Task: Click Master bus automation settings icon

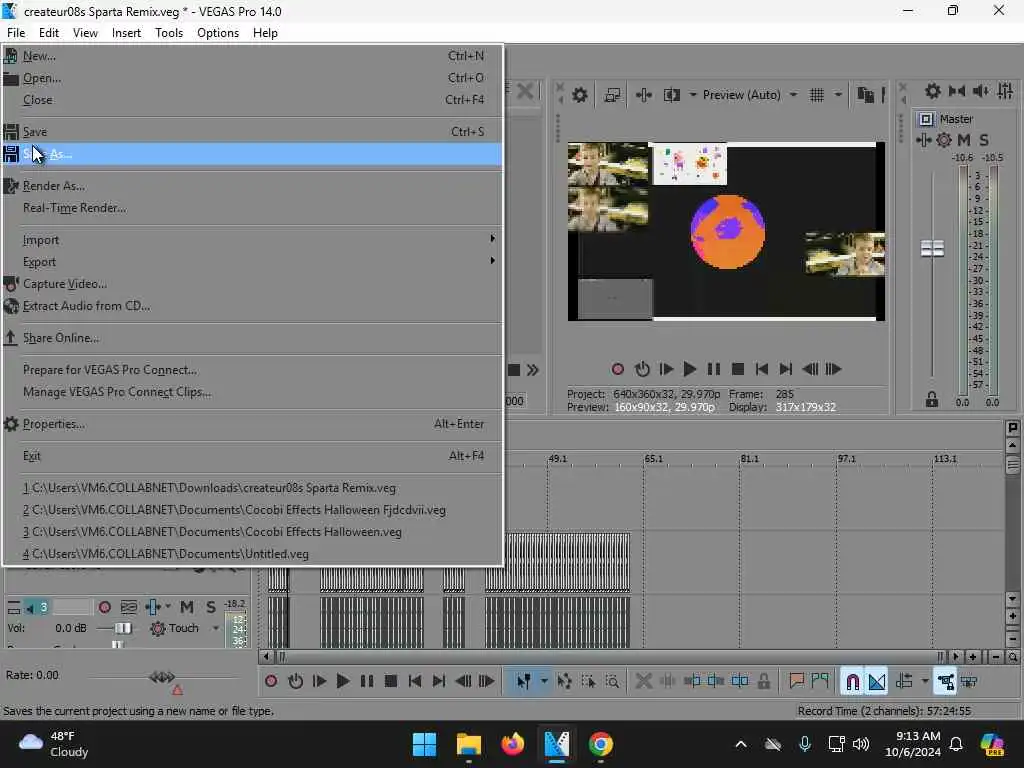Action: pos(944,140)
